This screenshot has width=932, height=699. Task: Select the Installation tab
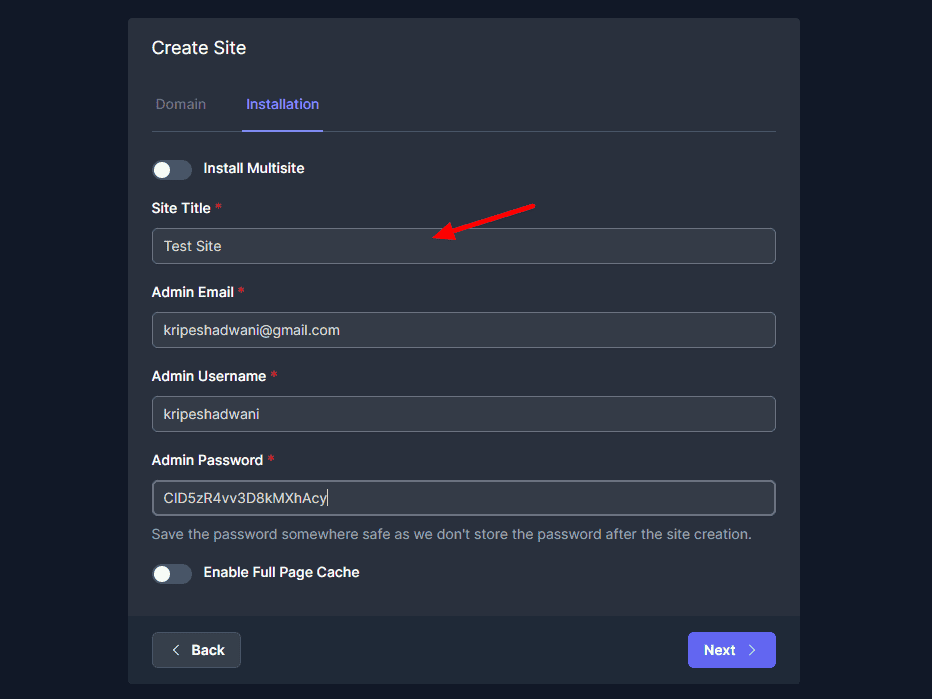(282, 104)
